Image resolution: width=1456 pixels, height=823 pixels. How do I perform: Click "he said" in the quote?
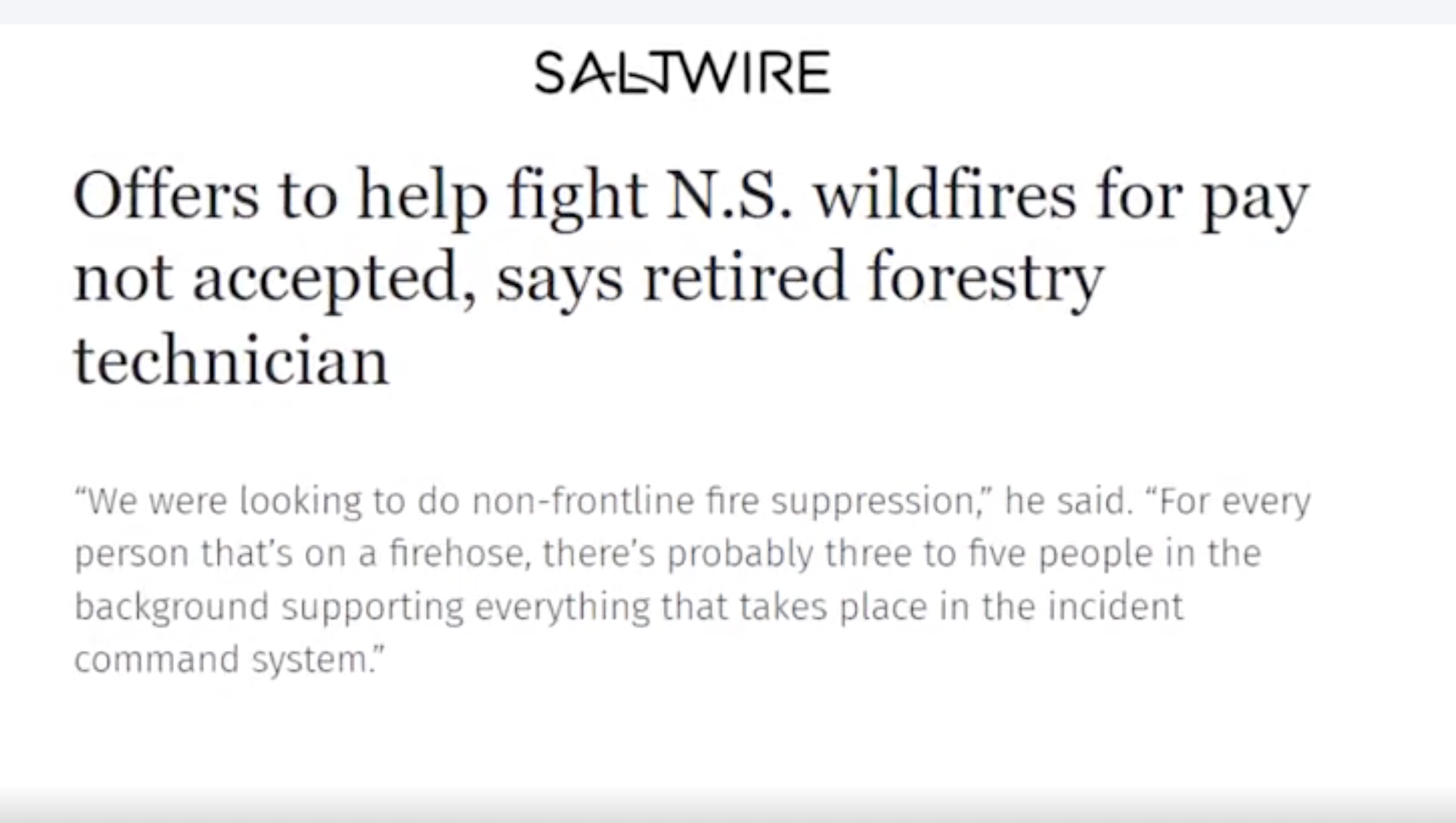click(1065, 501)
